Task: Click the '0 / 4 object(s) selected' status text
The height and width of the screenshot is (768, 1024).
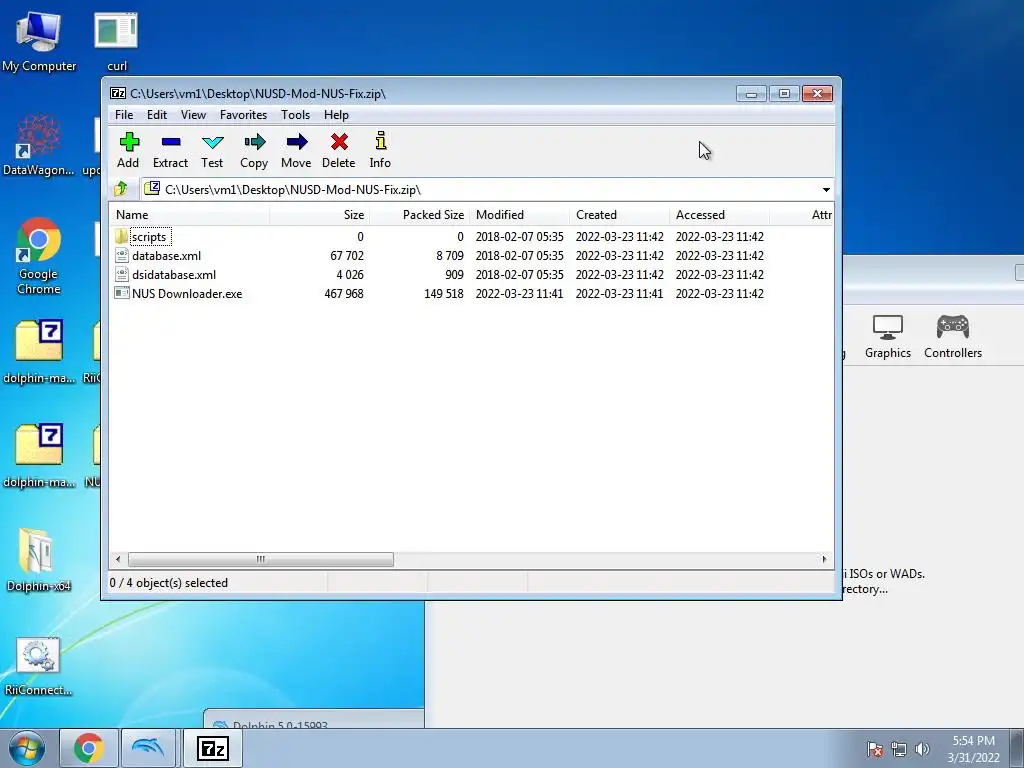Action: pos(168,583)
